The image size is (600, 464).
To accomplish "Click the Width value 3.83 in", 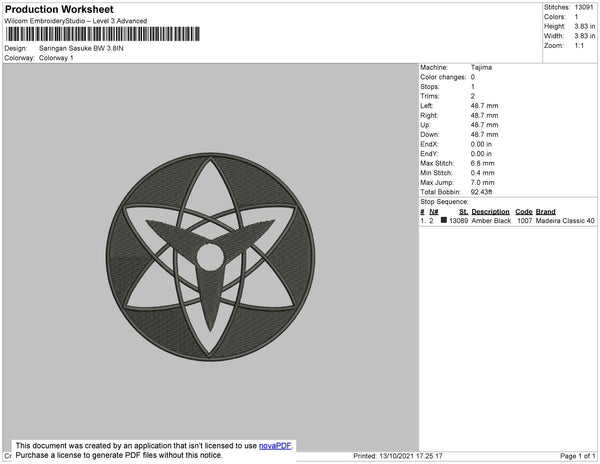I will click(585, 36).
